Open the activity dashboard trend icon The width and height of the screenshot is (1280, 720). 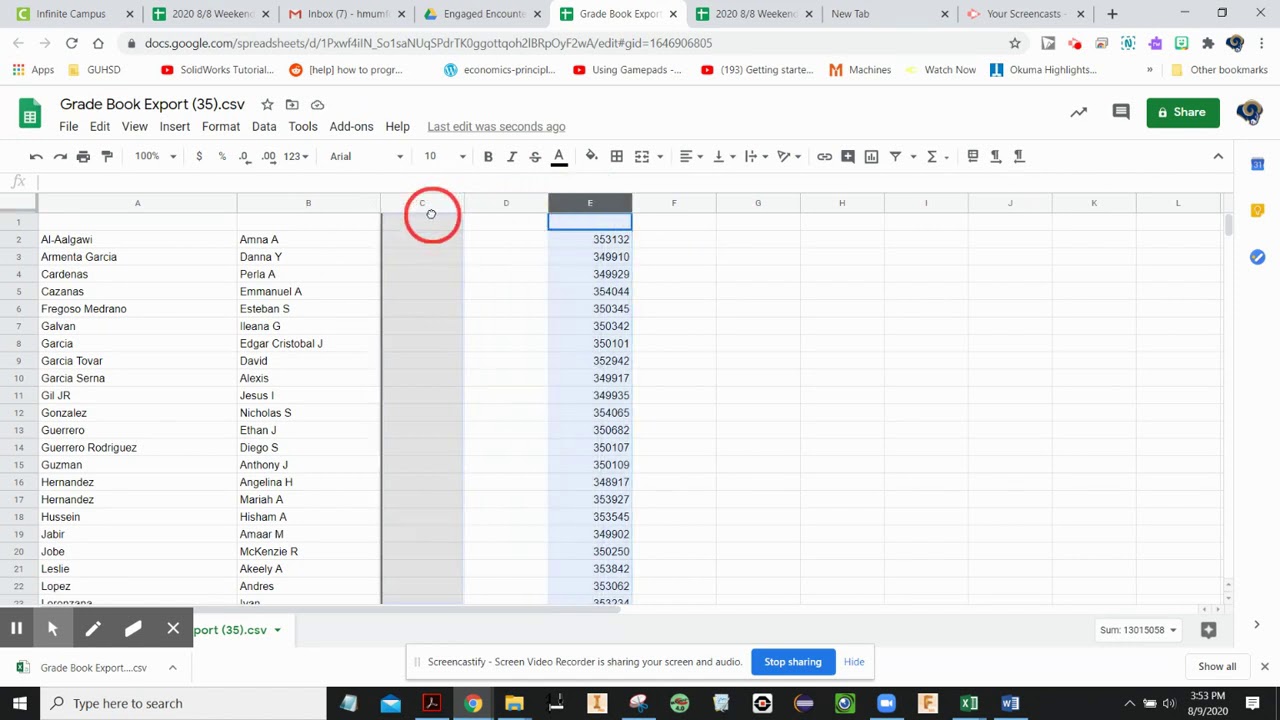(1078, 112)
